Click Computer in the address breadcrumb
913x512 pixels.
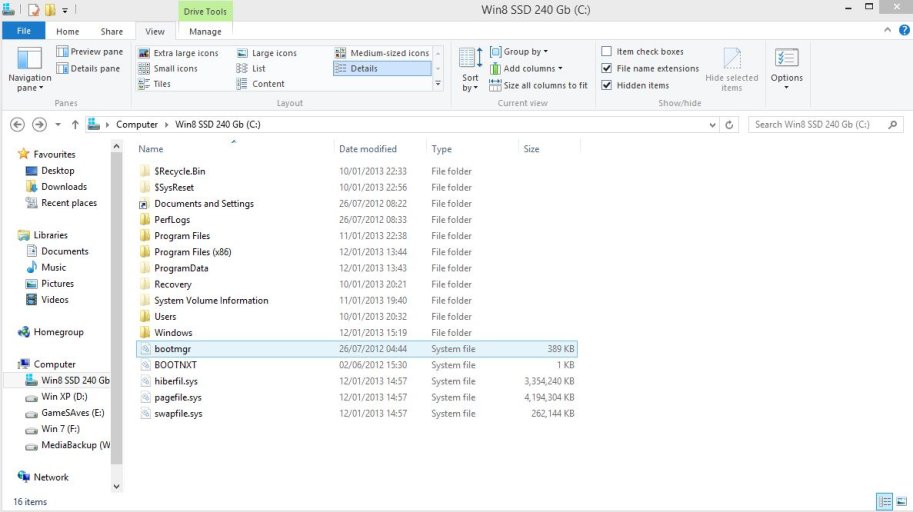[x=137, y=125]
